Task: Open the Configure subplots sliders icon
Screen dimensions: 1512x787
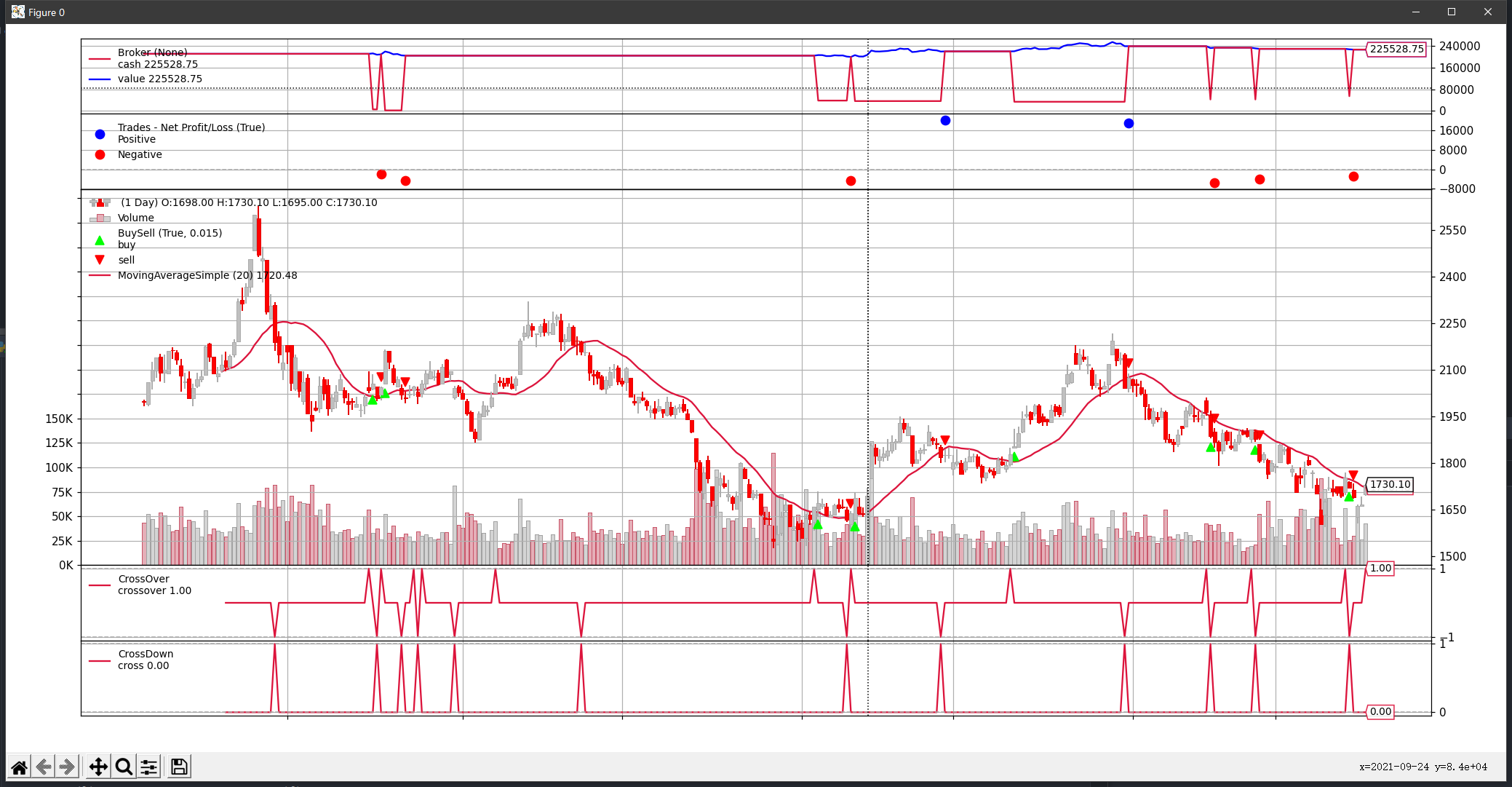Action: pyautogui.click(x=148, y=767)
